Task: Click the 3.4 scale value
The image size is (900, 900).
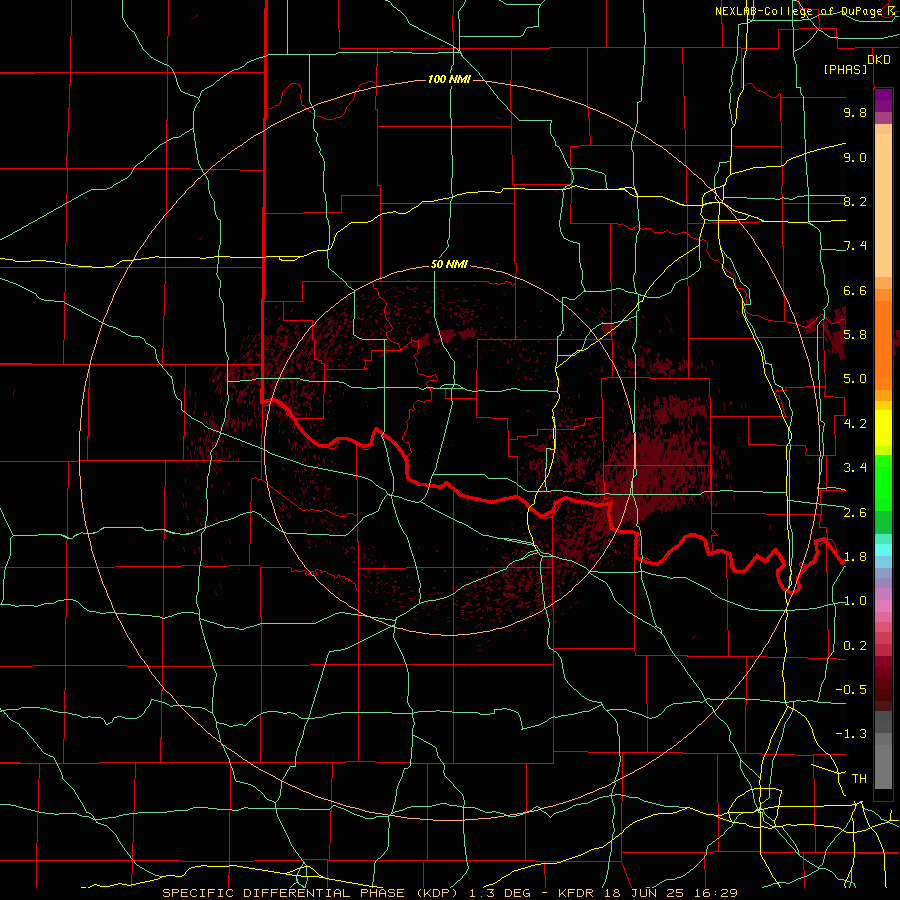Action: 855,468
